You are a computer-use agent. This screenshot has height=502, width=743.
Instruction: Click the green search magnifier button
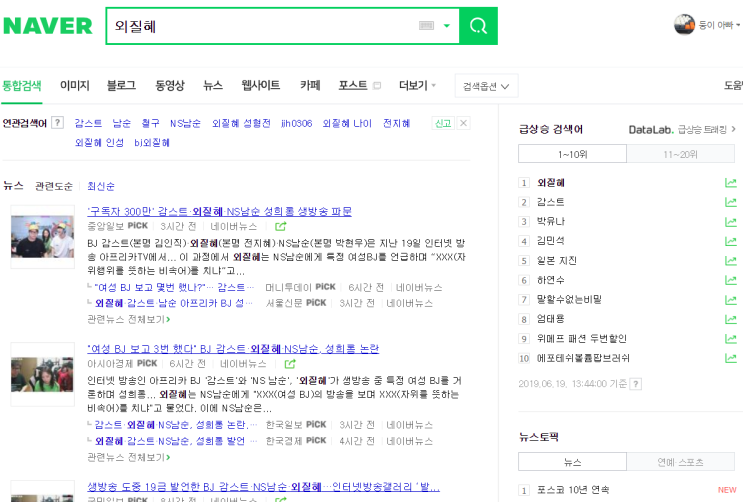(478, 26)
